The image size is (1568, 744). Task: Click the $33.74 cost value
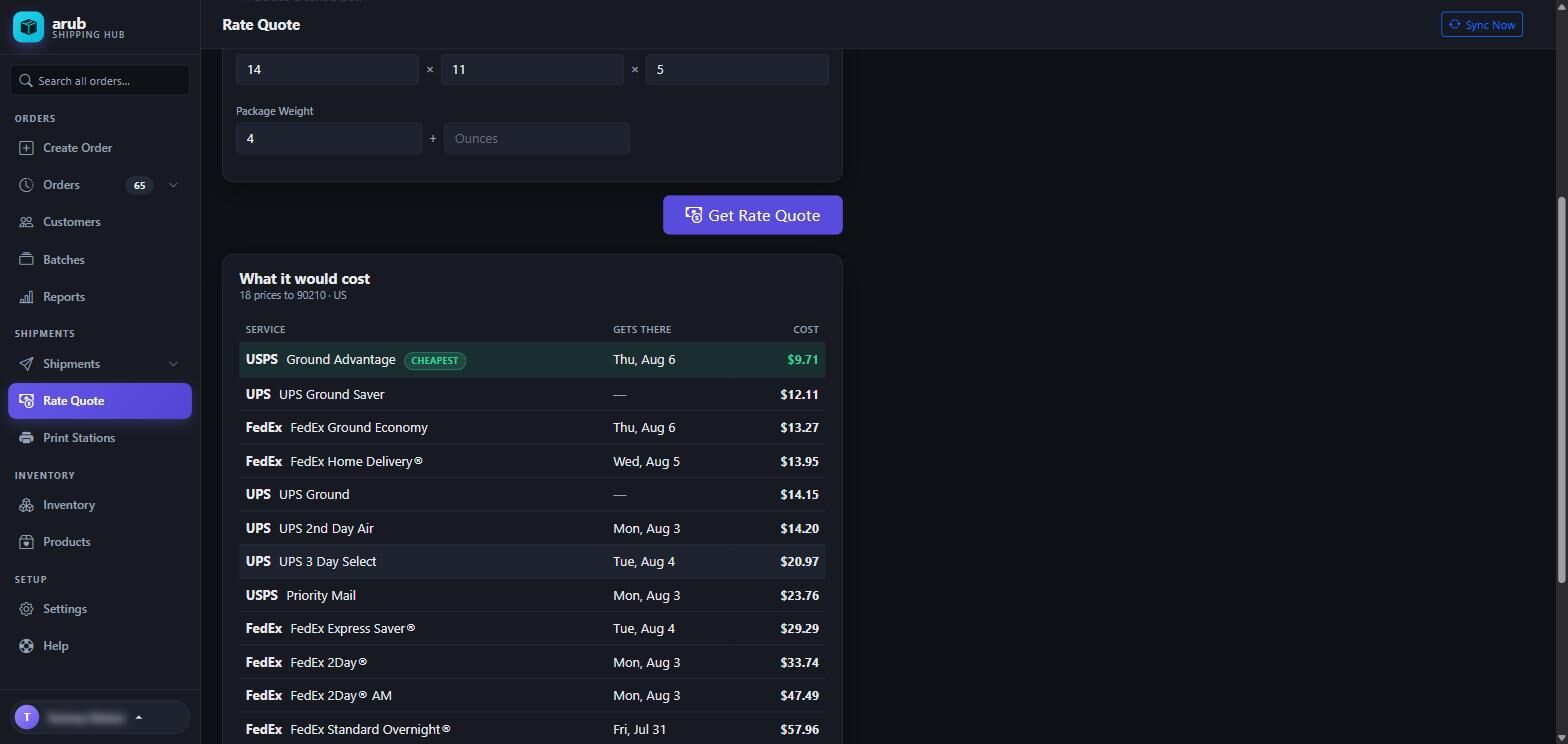click(800, 662)
